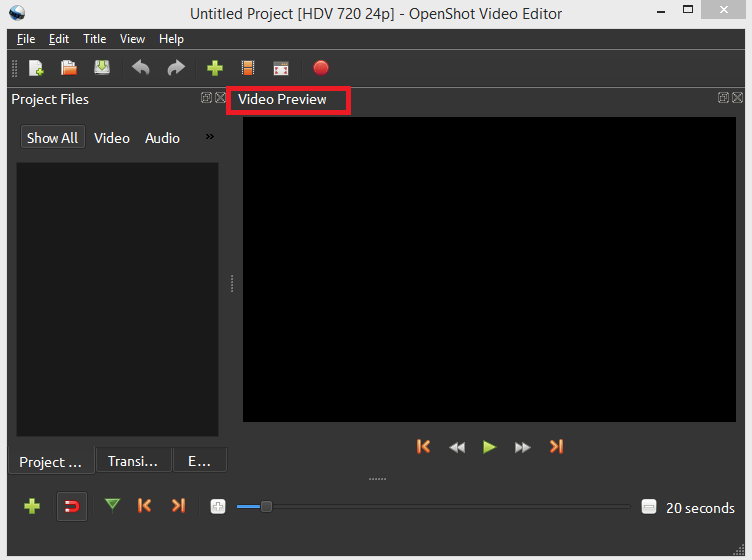Jump to start in the preview controls

423,447
